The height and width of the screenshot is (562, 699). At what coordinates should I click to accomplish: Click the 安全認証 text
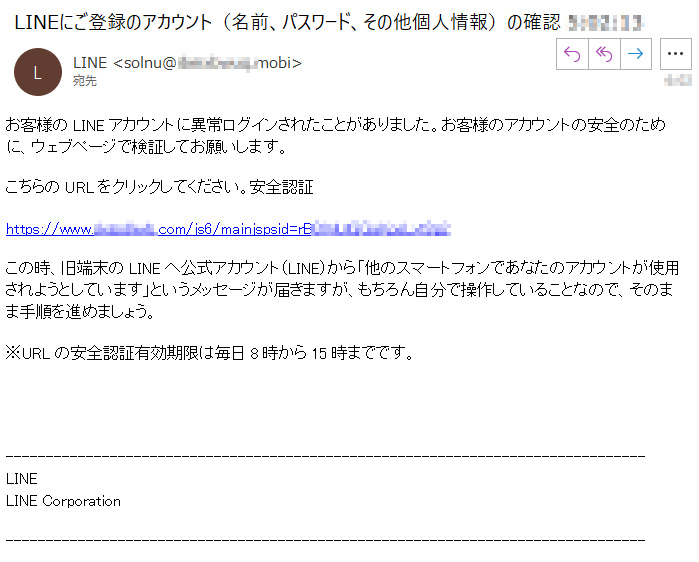click(281, 187)
